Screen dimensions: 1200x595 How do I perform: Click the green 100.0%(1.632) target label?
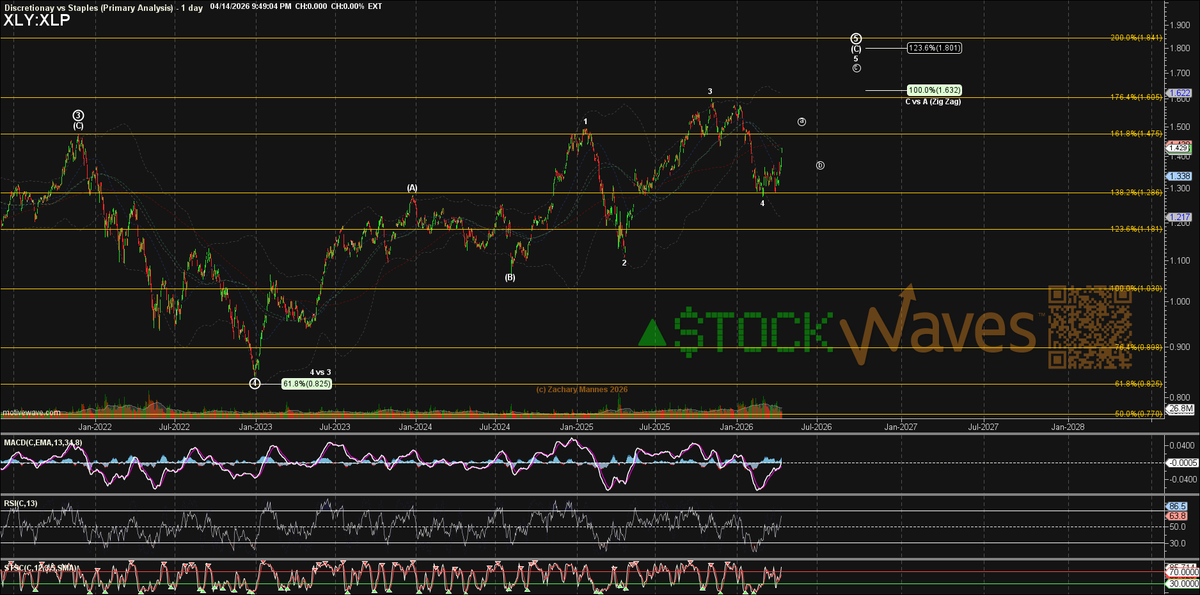pyautogui.click(x=934, y=90)
